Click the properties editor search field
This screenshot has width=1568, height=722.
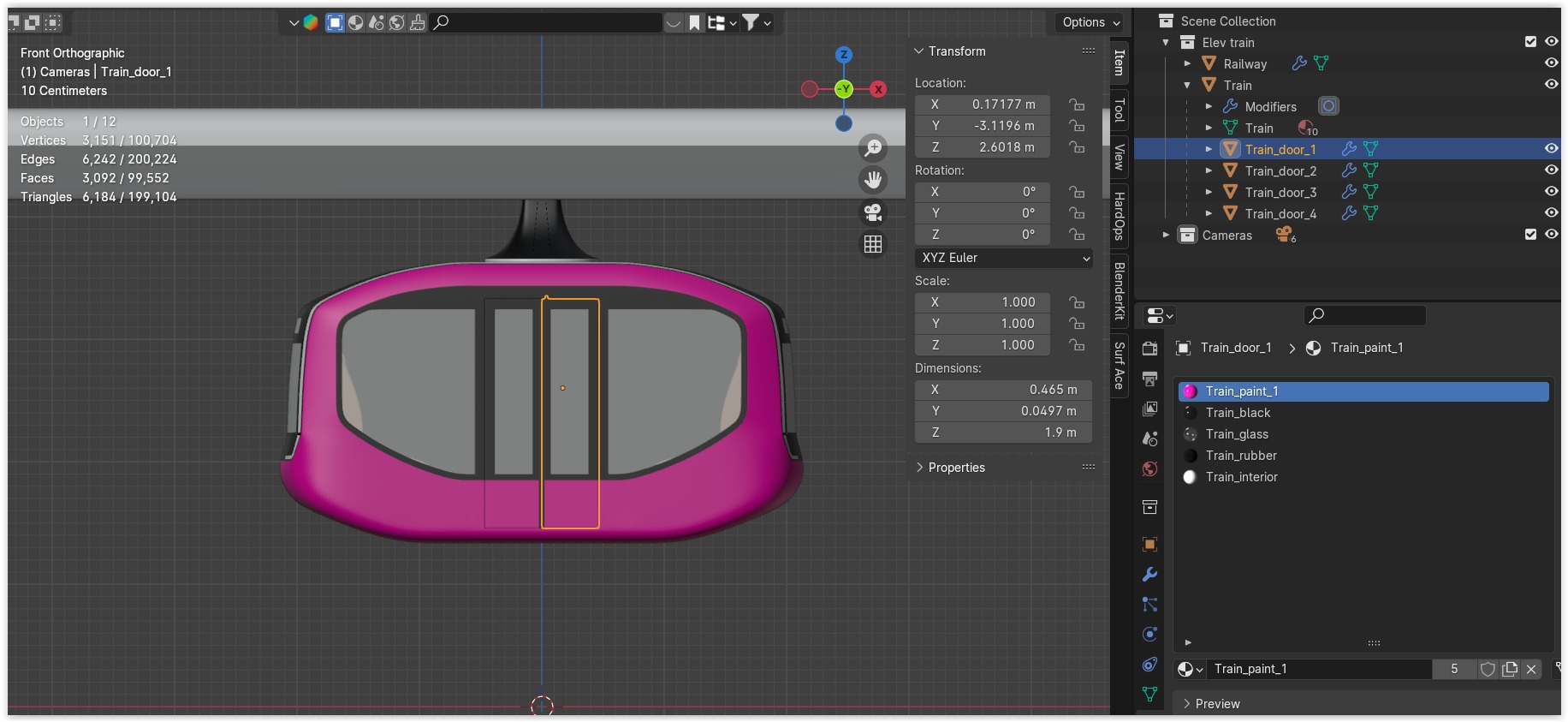coord(1364,315)
